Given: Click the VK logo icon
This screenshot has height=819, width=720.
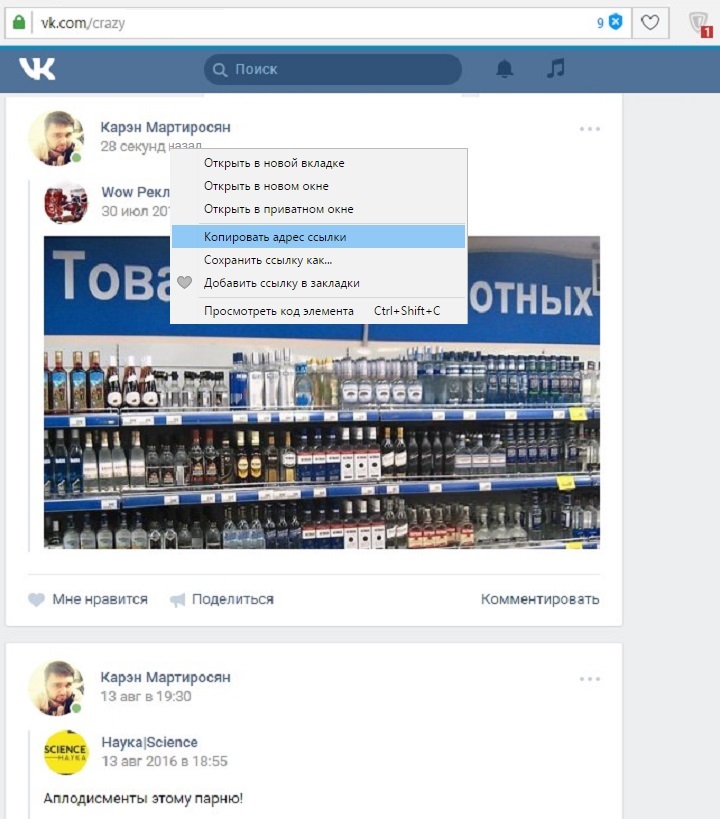Looking at the screenshot, I should pos(37,68).
